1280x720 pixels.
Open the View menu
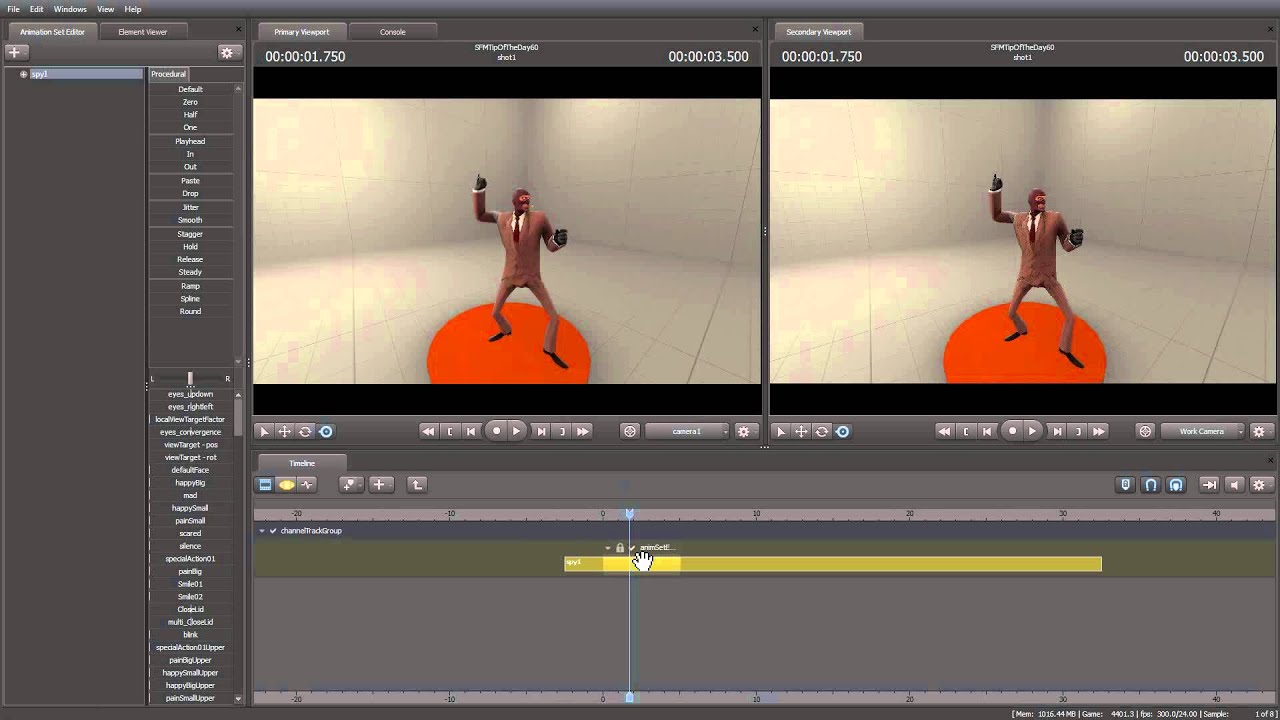tap(105, 9)
